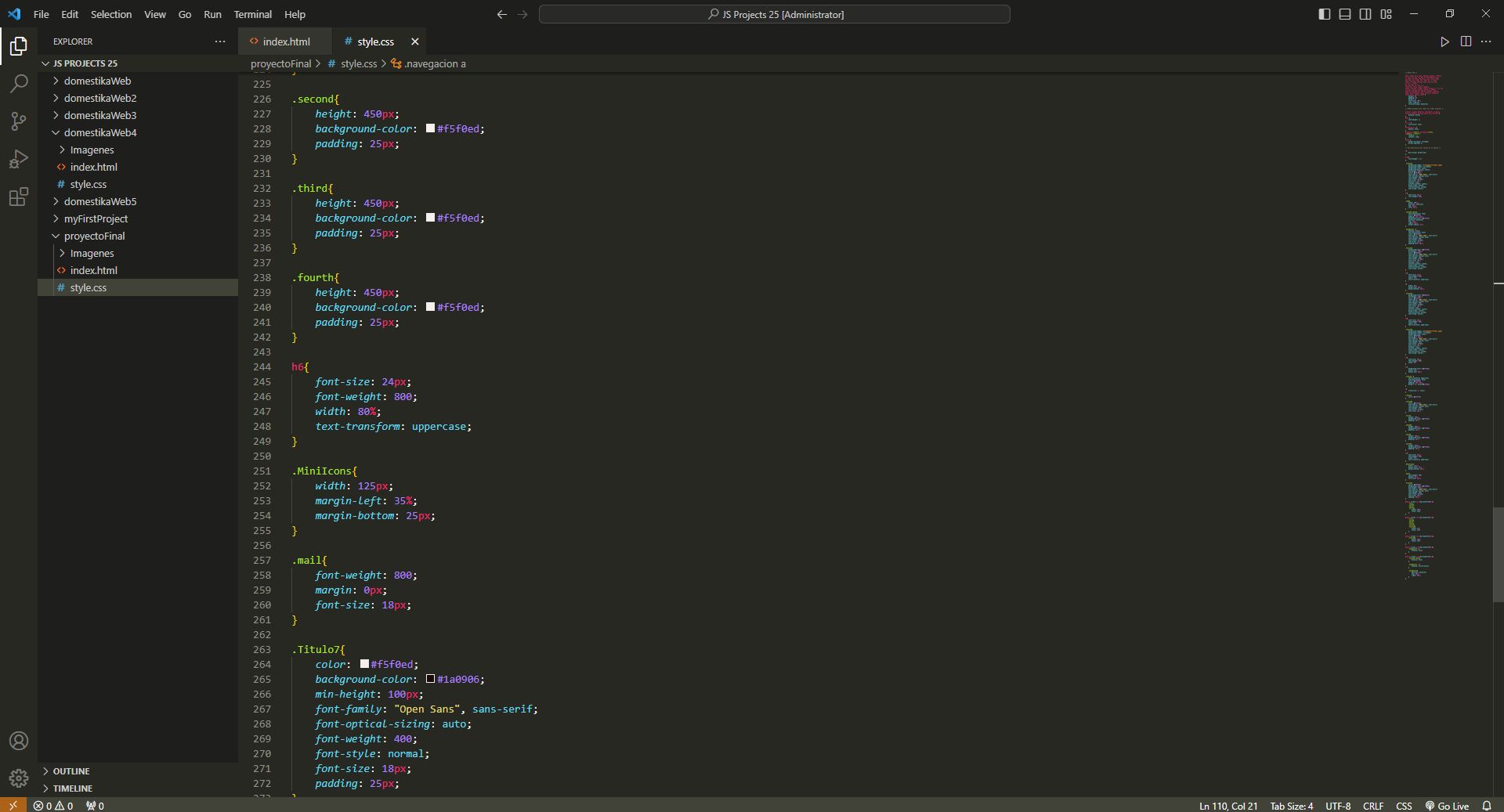Close the style.css tab

point(415,42)
